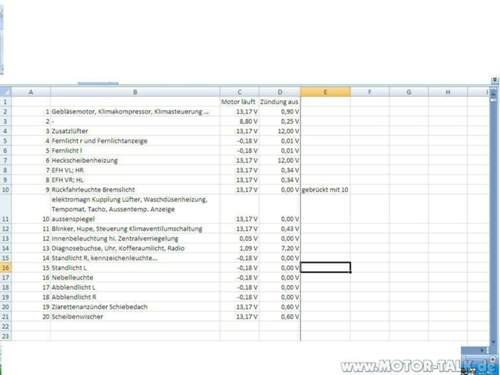
Task: Click the 'Motor läuft' header cell
Action: click(x=239, y=102)
